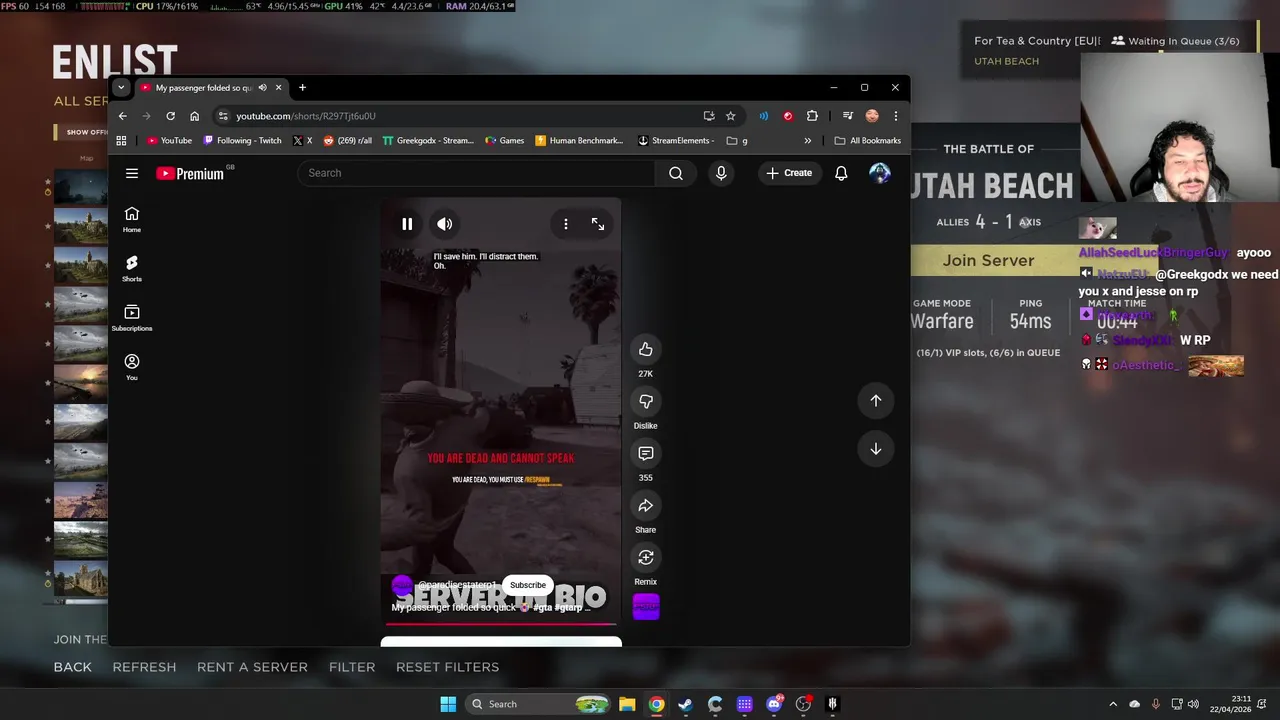1280x720 pixels.
Task: Click REFRESH in the game menu
Action: click(144, 667)
